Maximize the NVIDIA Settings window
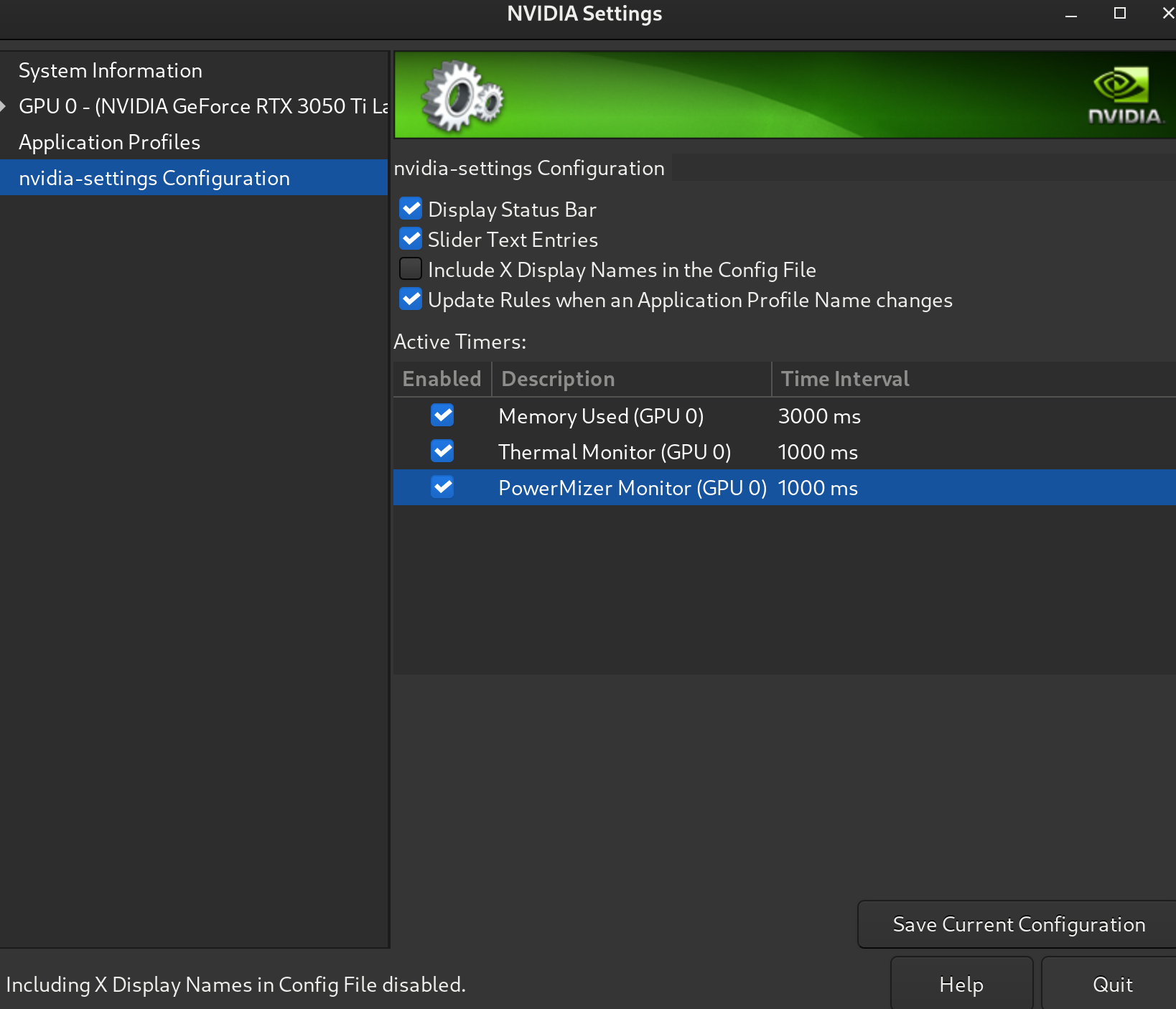This screenshot has height=1009, width=1176. click(x=1120, y=14)
